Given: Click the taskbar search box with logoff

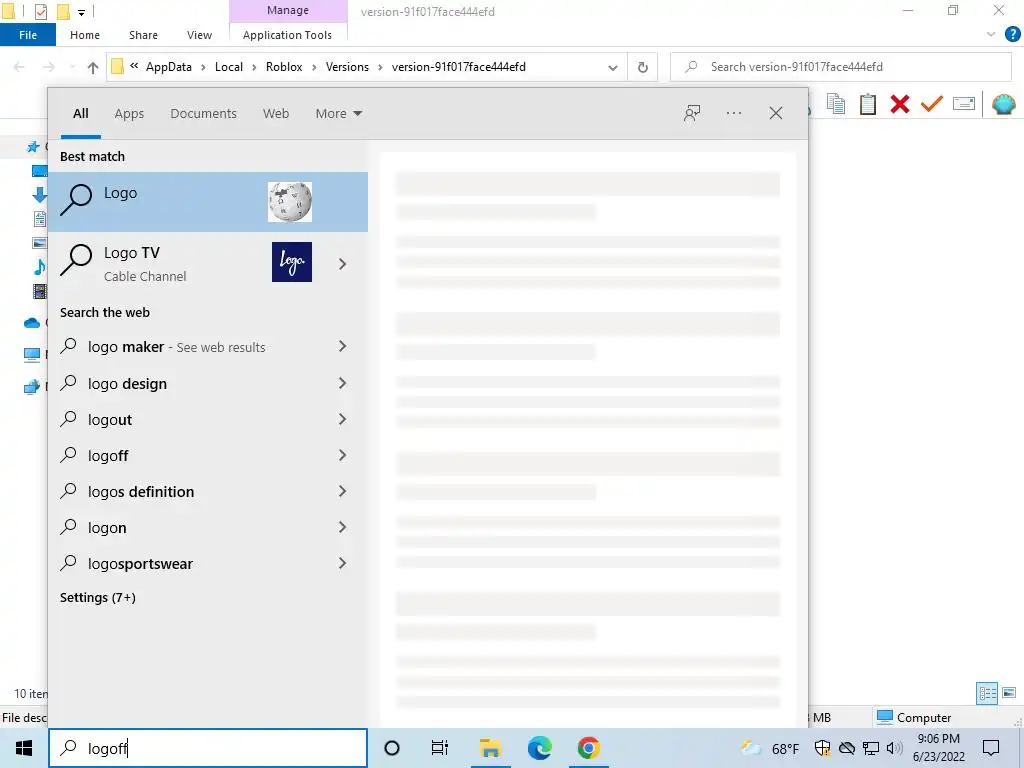Looking at the screenshot, I should point(208,748).
